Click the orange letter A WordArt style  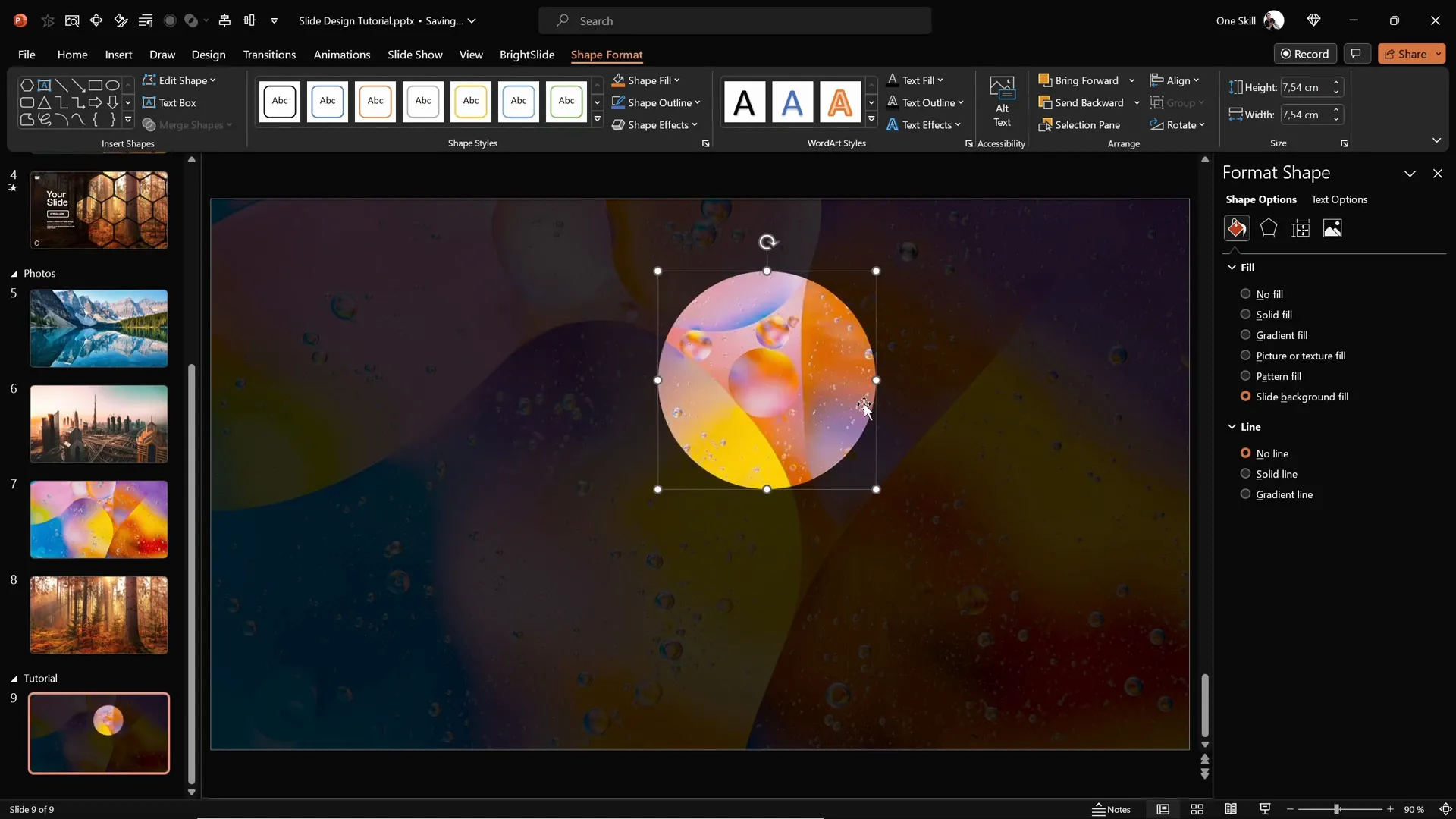(x=839, y=102)
